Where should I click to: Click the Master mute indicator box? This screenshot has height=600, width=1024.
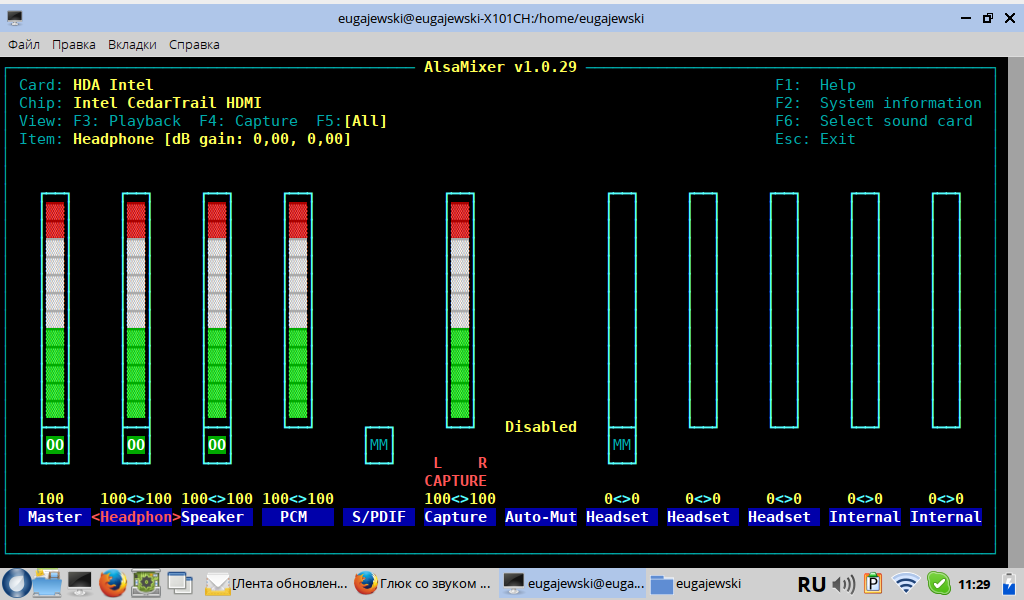pos(55,445)
